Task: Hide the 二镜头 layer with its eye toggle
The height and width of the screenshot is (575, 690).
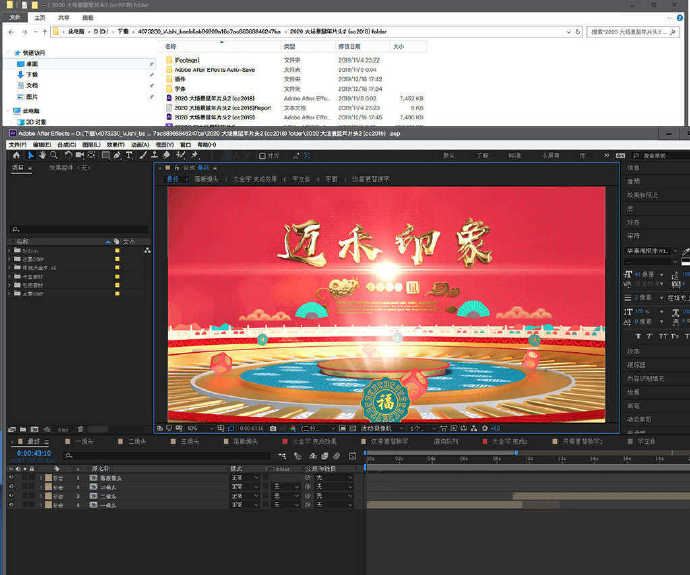Action: tap(12, 496)
